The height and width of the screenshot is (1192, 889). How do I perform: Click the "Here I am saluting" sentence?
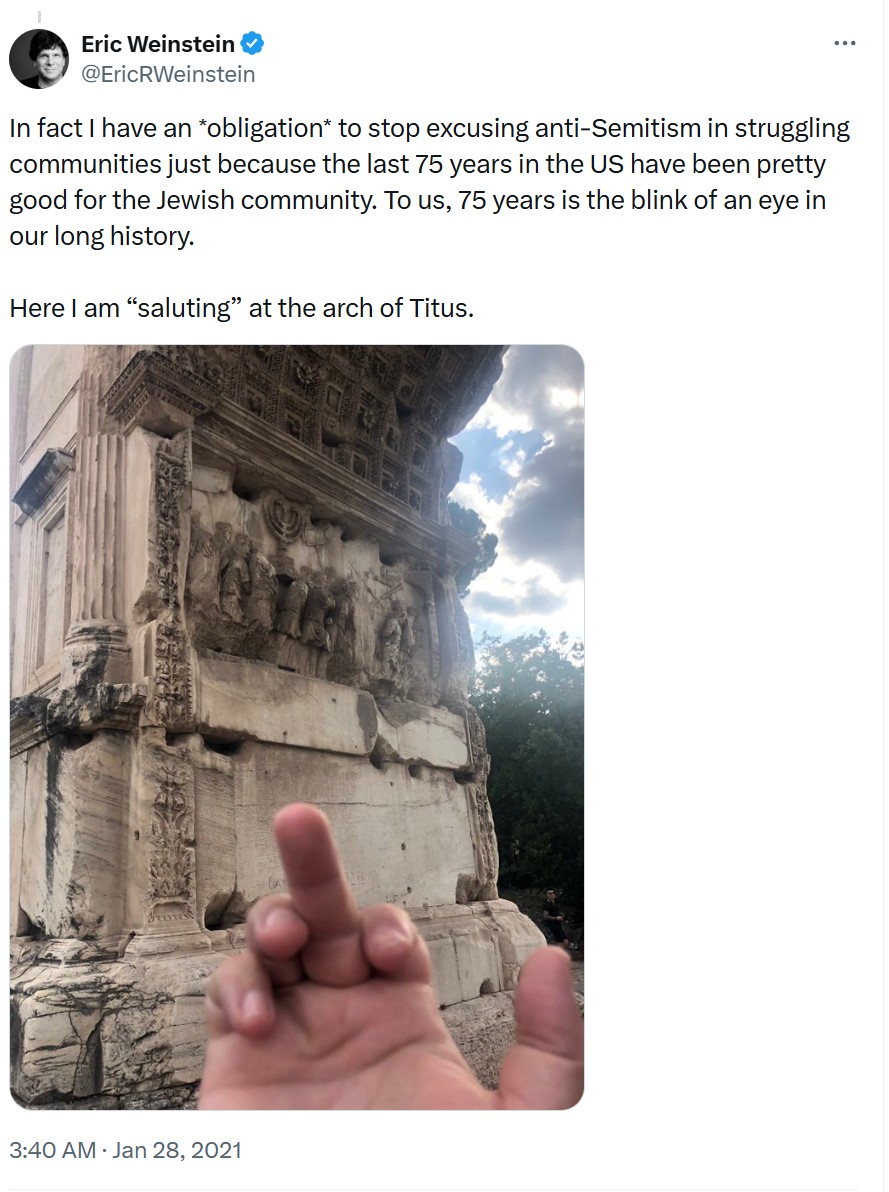tap(241, 308)
